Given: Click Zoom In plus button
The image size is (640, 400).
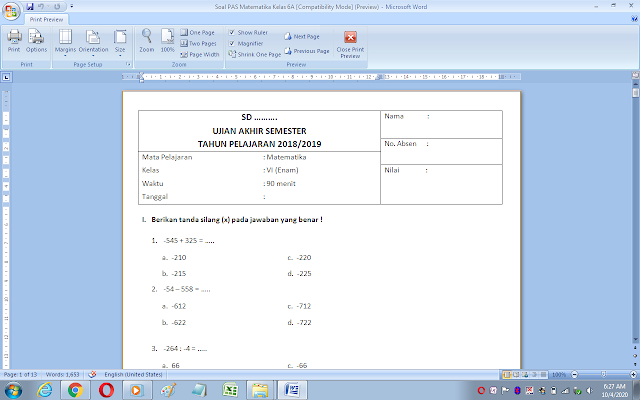Looking at the screenshot, I should coord(633,374).
